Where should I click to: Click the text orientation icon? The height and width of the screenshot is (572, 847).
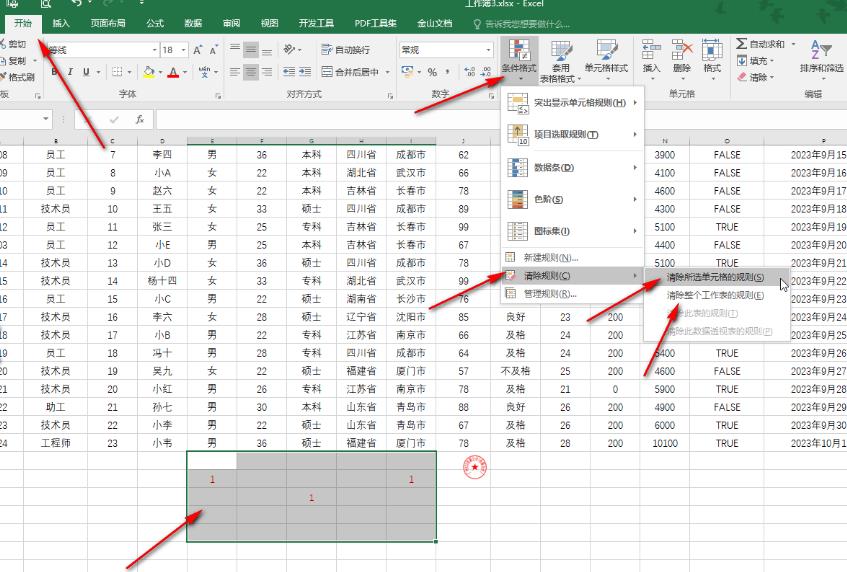pyautogui.click(x=289, y=50)
